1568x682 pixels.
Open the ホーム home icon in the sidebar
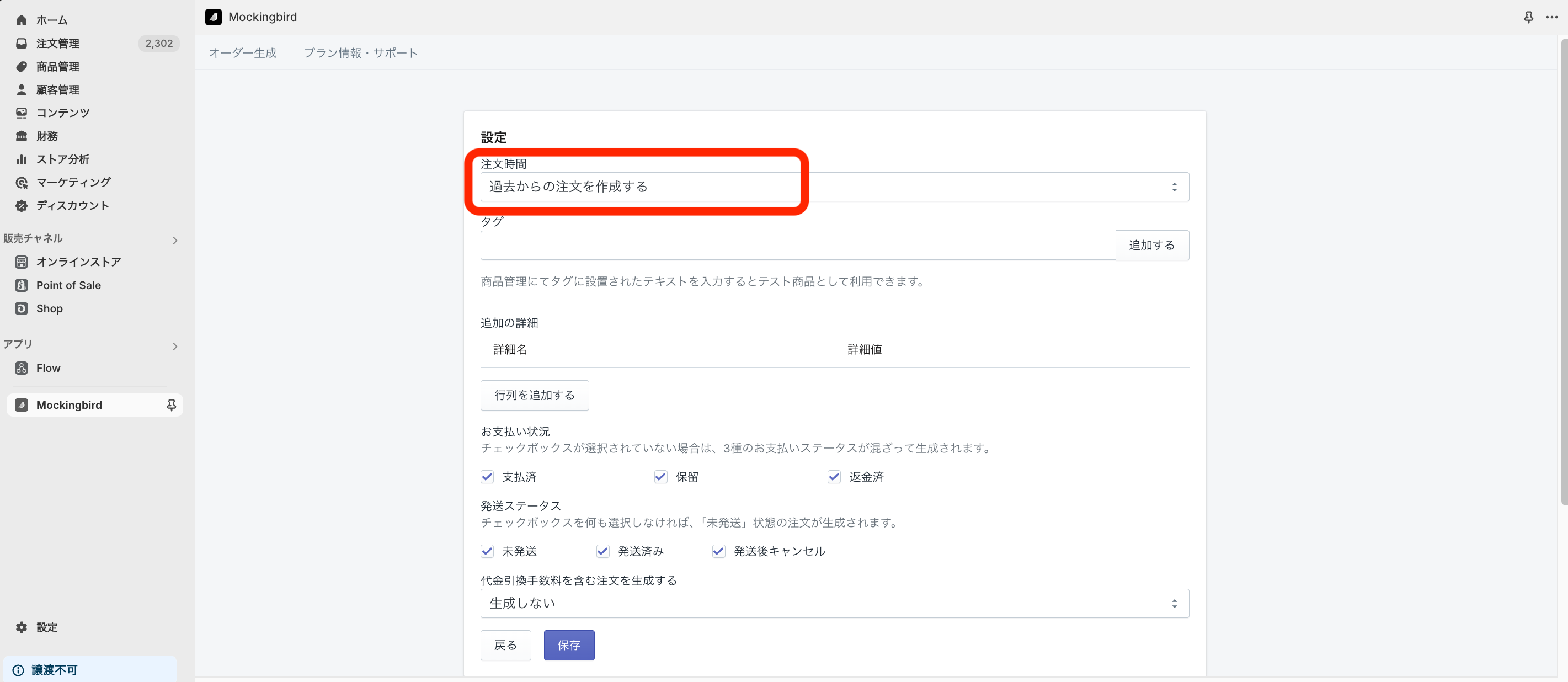click(22, 20)
